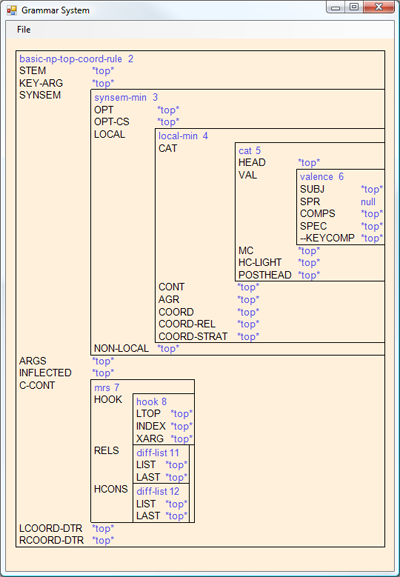Click the diff-list 12 label
Viewport: 400px width, 577px height.
pos(157,491)
